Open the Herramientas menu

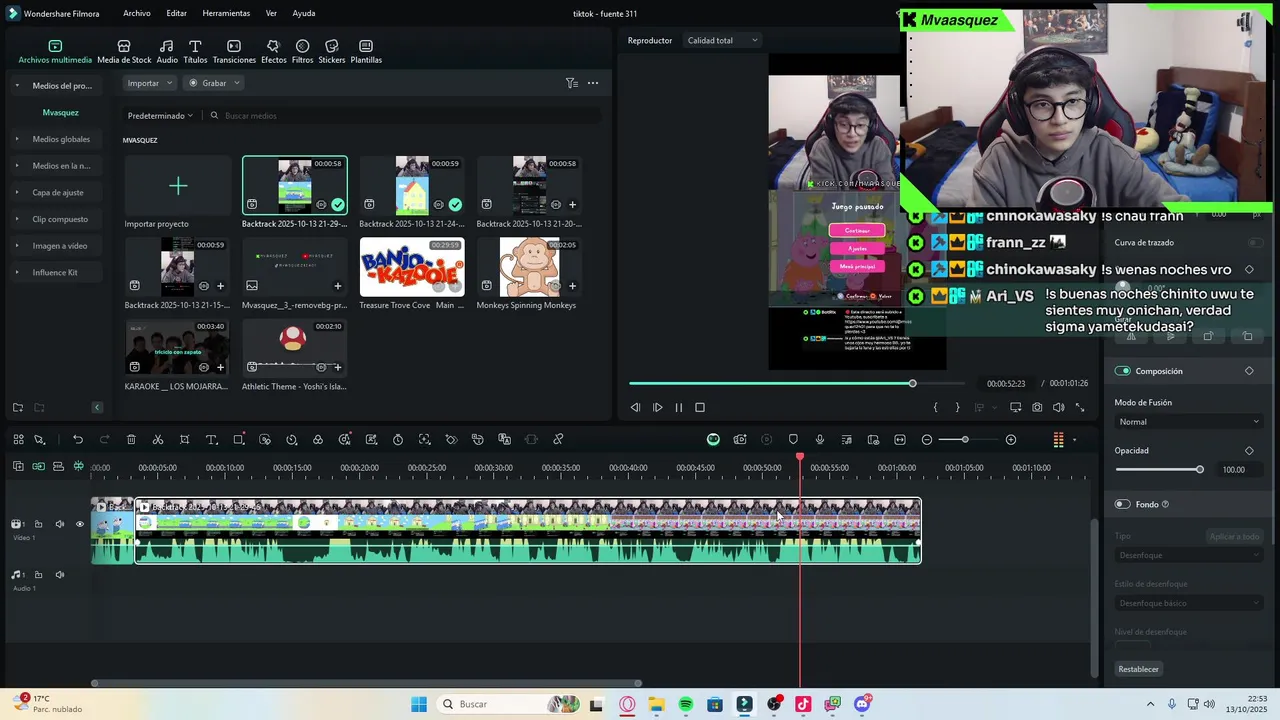[x=226, y=14]
